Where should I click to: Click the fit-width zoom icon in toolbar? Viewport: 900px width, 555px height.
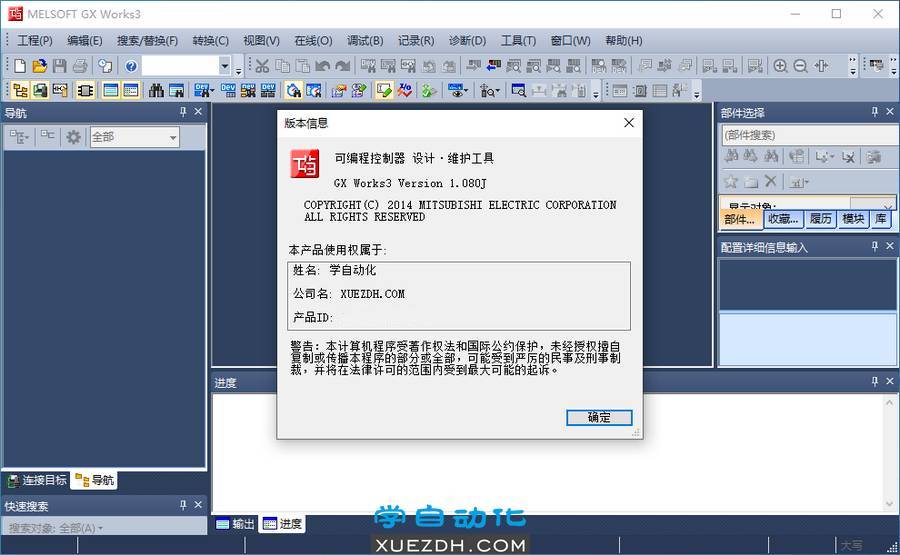[821, 66]
